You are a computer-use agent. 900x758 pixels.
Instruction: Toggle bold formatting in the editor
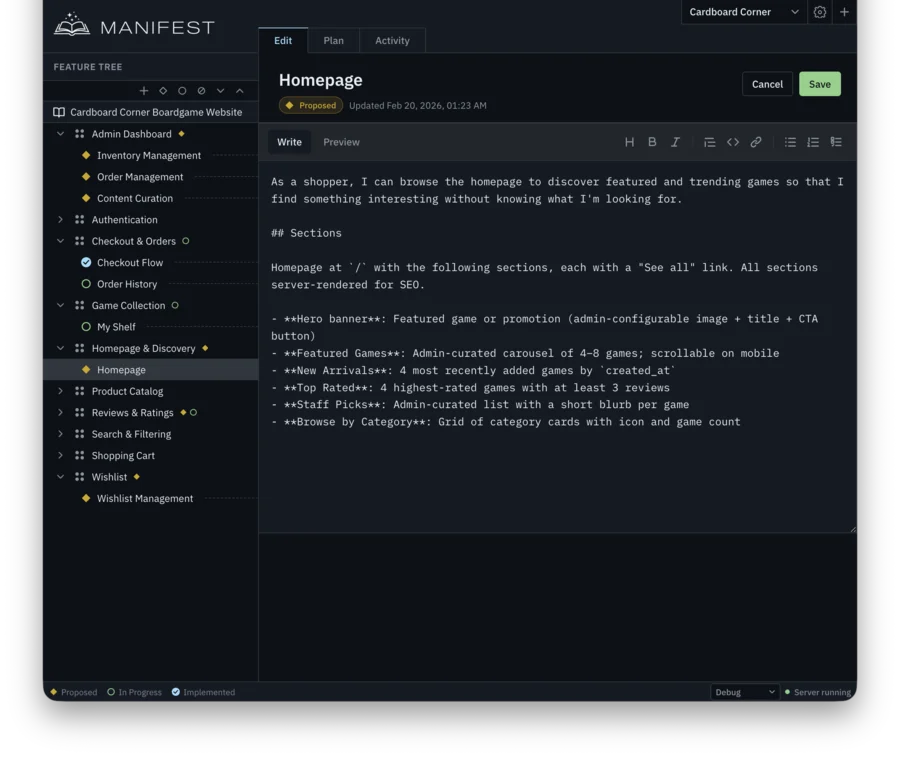[652, 142]
